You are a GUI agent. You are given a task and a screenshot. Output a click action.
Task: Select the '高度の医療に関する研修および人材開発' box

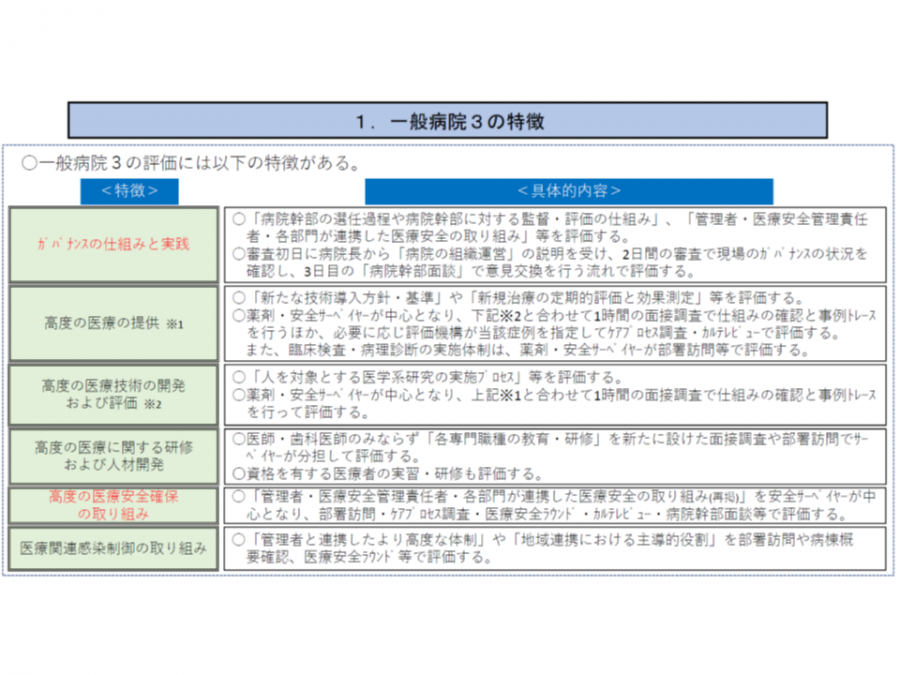click(x=113, y=456)
